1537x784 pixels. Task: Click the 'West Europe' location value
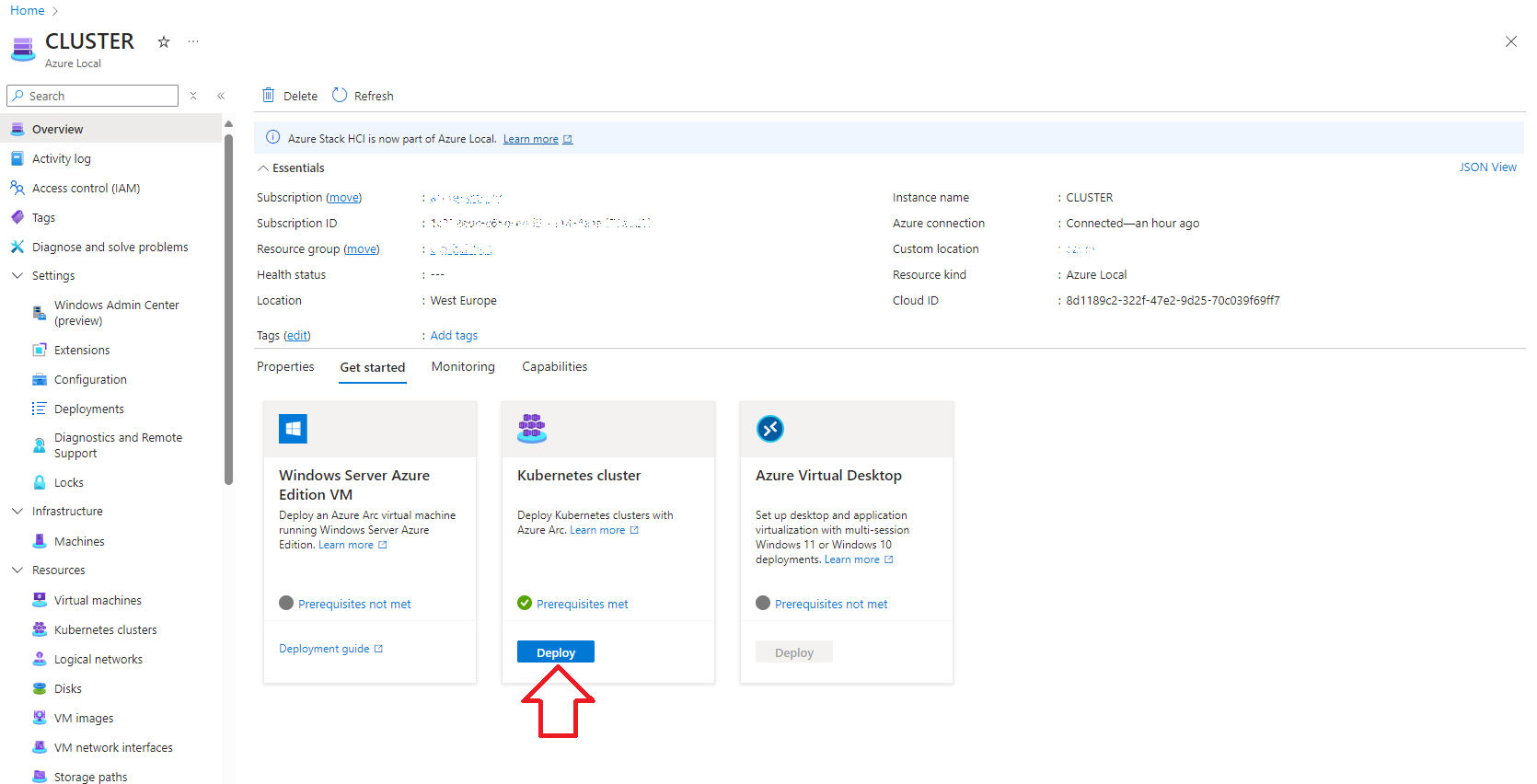tap(463, 300)
